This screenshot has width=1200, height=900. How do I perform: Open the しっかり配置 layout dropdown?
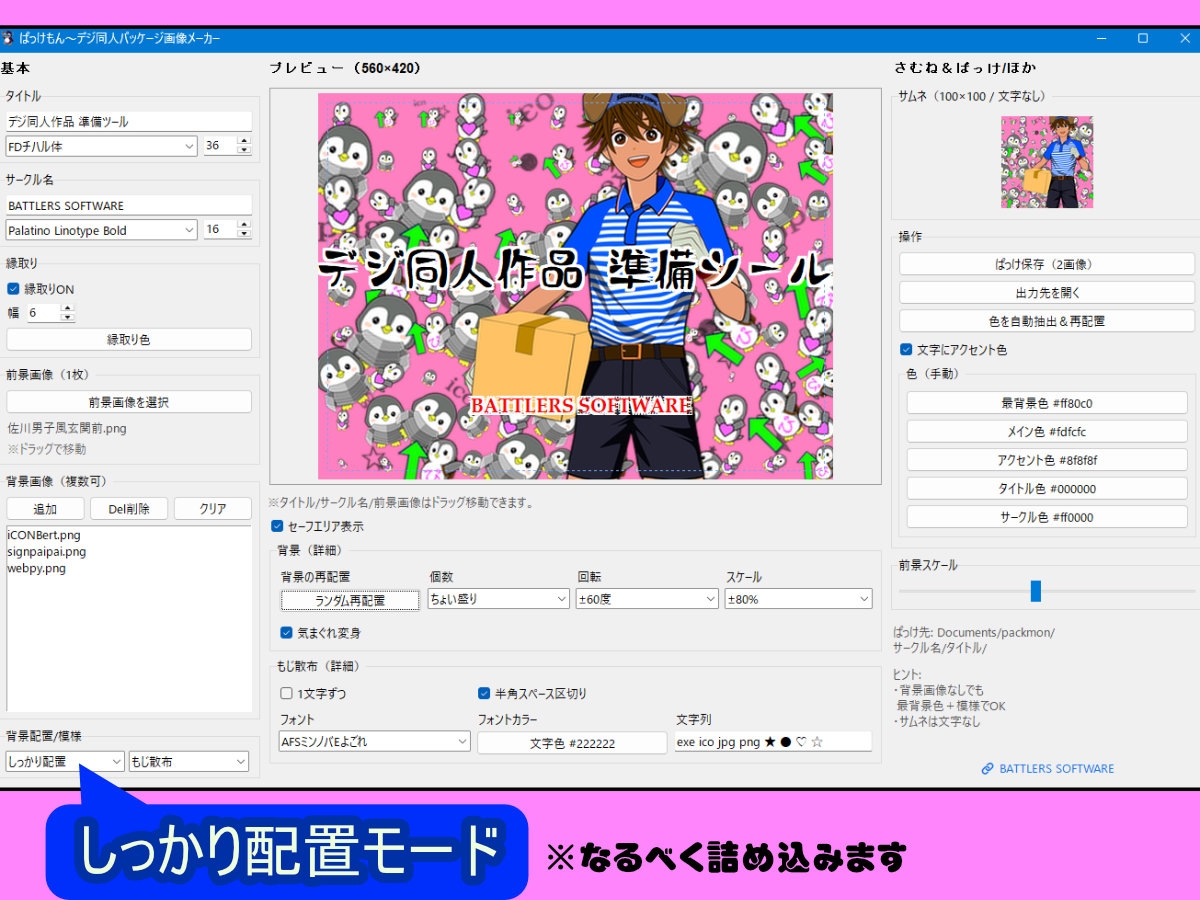[64, 762]
